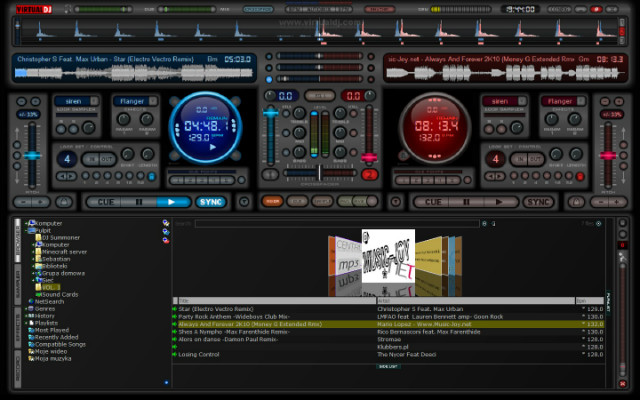Click the right channel pink volume fader
Viewport: 640px width, 400px height.
[369, 158]
